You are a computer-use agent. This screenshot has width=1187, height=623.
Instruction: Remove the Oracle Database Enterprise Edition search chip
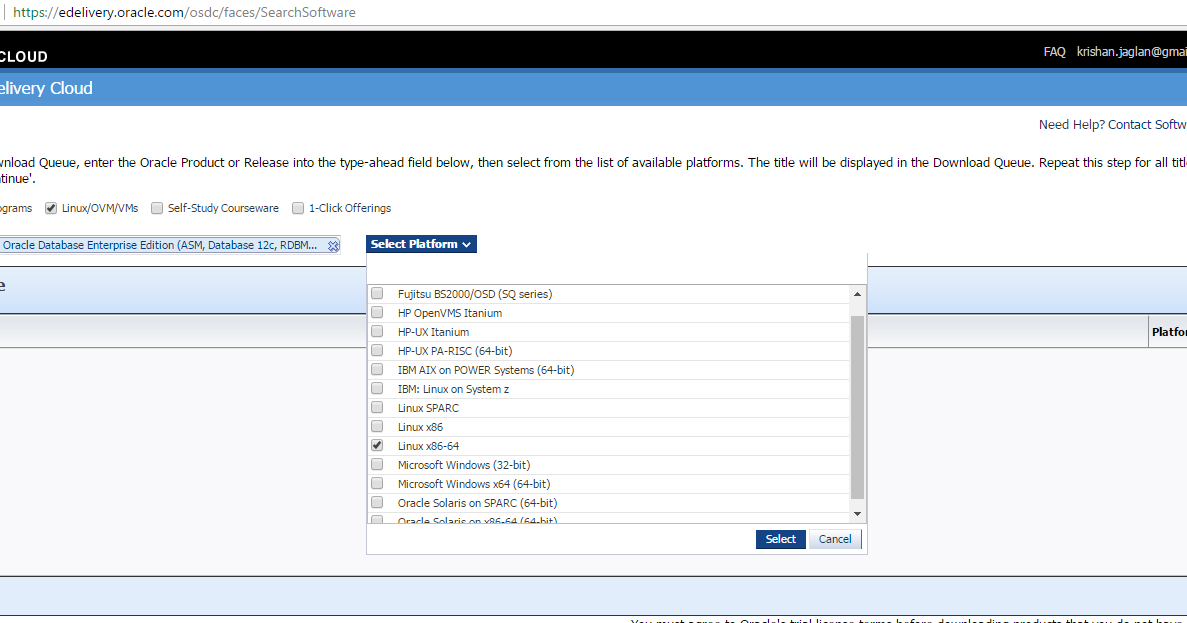click(333, 246)
